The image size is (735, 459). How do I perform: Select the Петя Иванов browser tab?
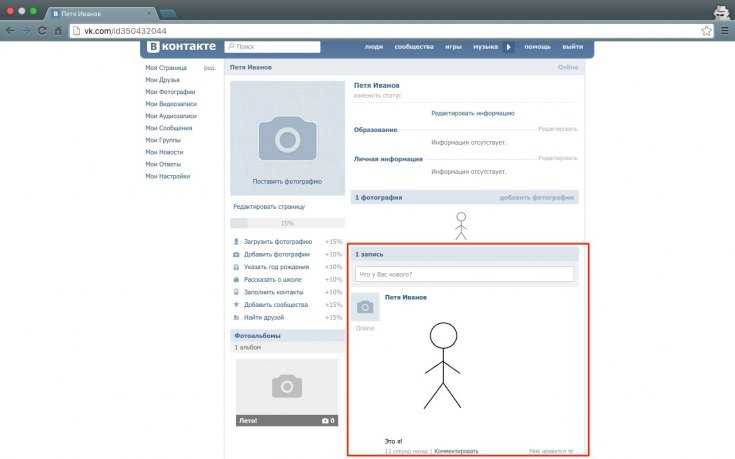pyautogui.click(x=101, y=13)
